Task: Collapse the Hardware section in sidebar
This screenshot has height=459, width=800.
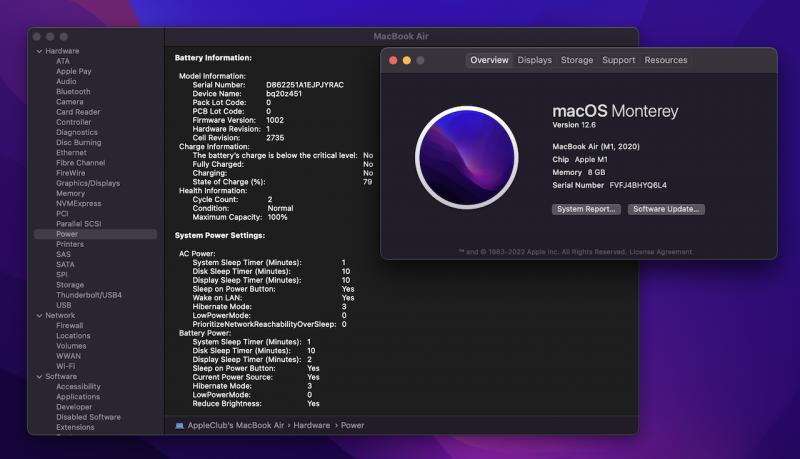Action: (x=39, y=51)
